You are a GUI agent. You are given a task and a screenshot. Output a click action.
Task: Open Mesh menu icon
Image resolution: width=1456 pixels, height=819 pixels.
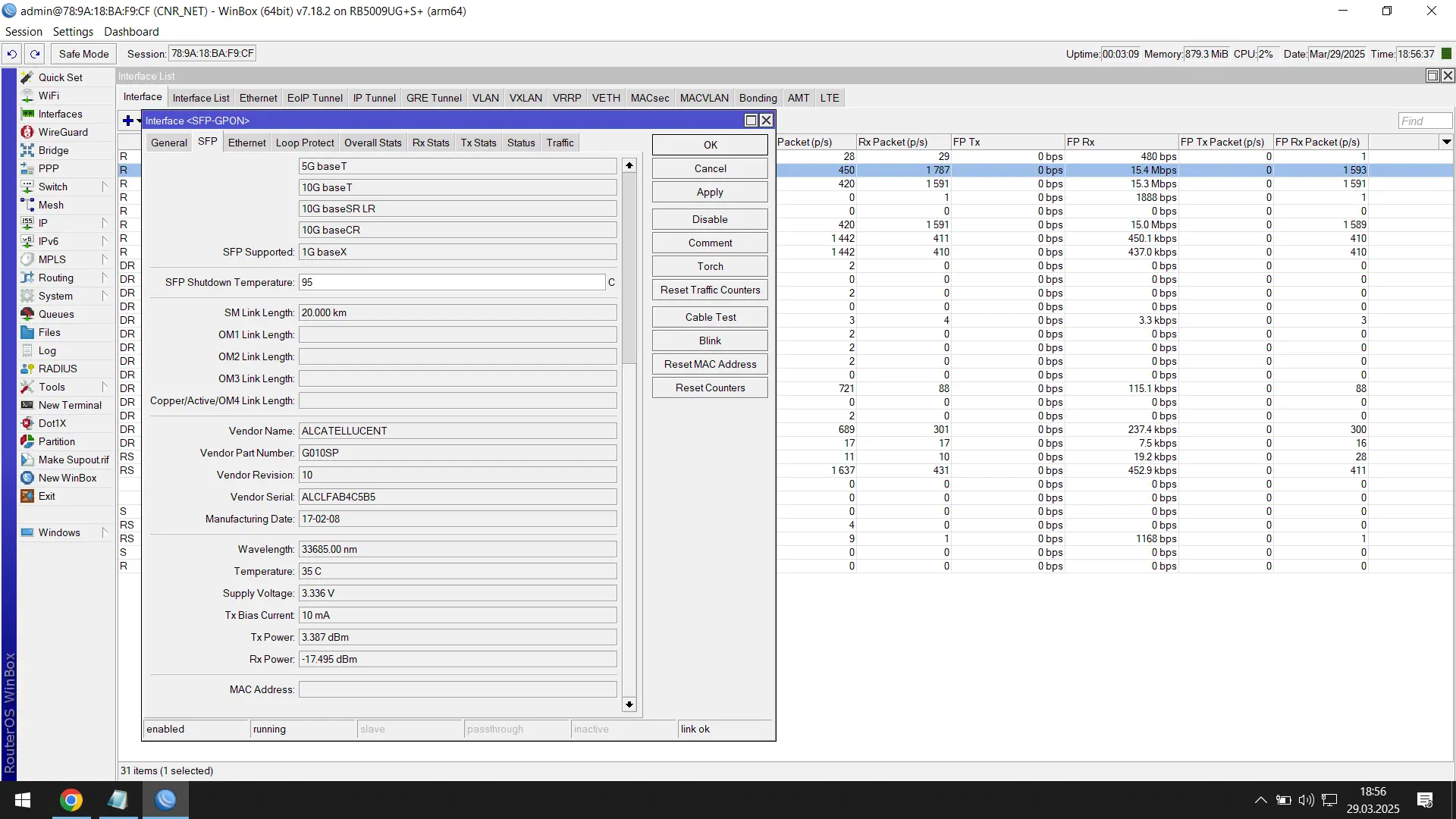point(27,205)
